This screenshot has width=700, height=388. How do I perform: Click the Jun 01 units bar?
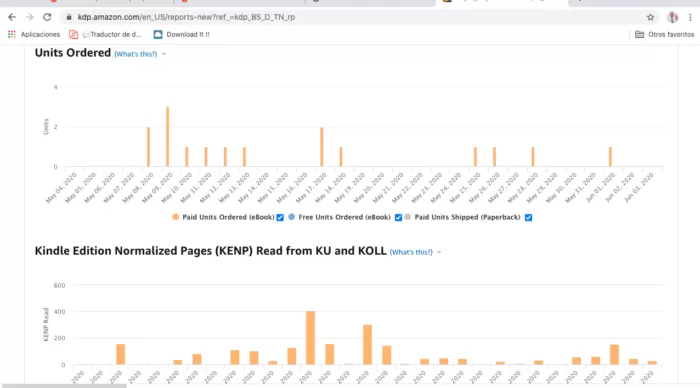point(610,157)
